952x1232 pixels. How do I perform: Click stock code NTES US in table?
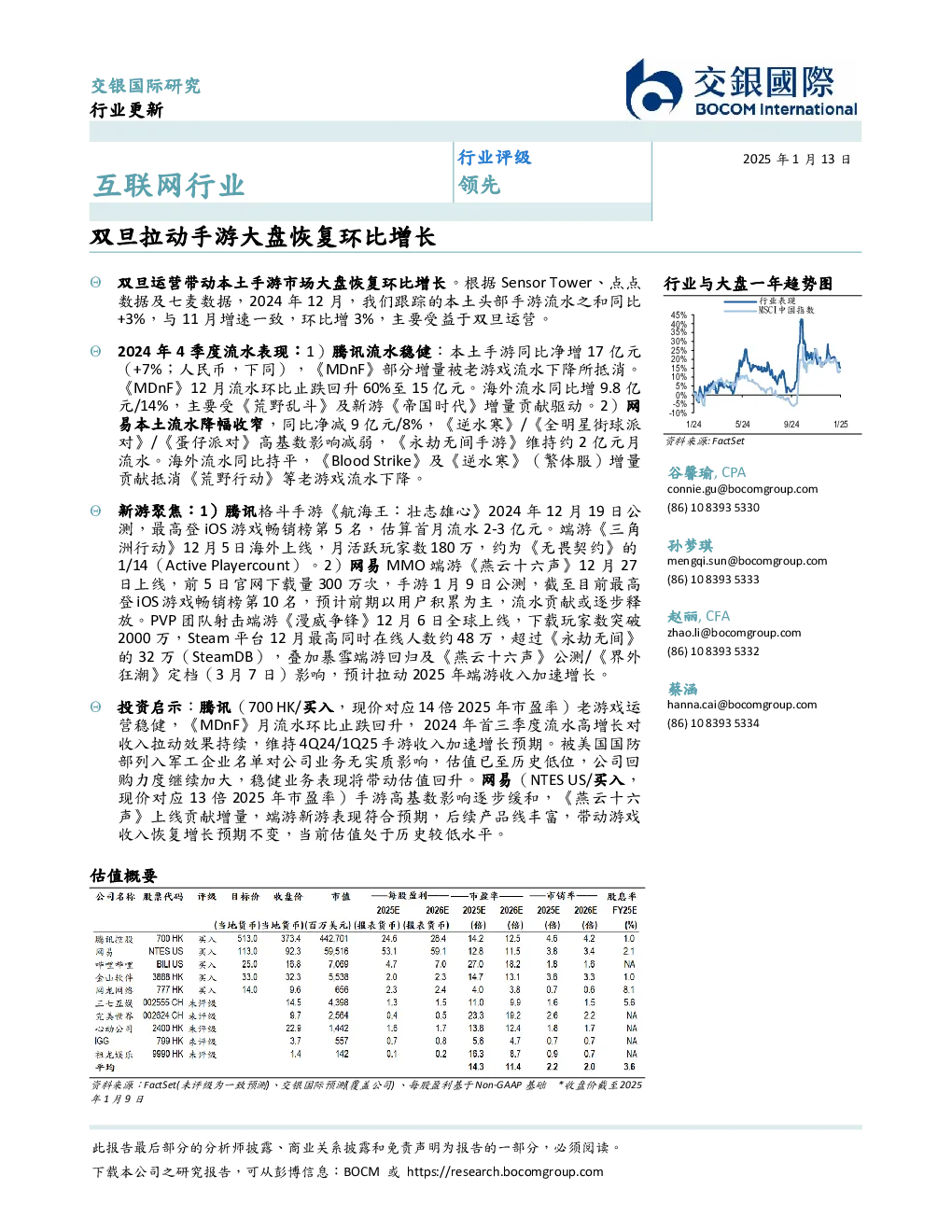coord(166,952)
